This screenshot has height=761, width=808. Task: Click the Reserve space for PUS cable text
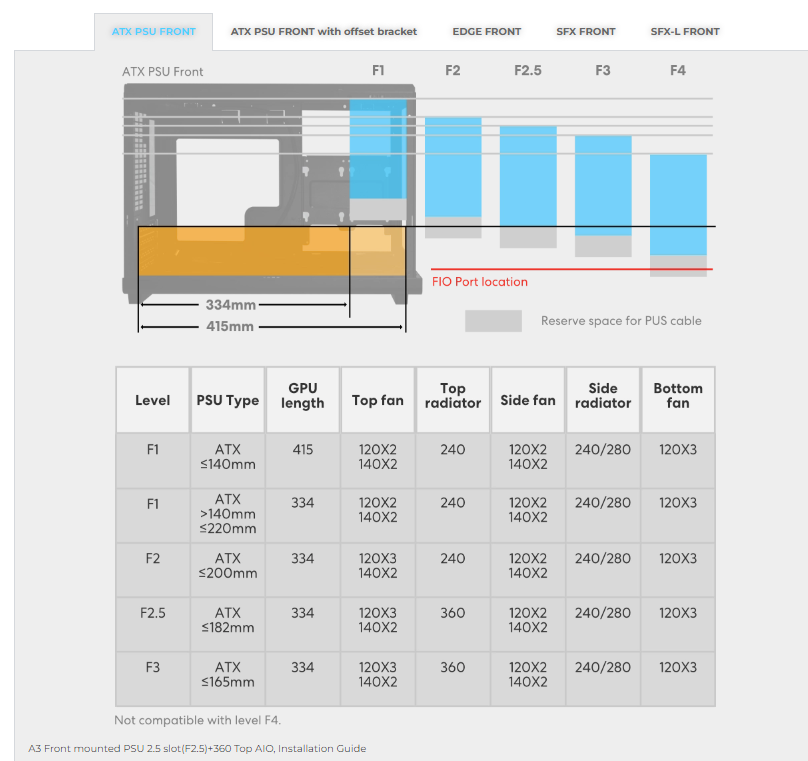(621, 320)
